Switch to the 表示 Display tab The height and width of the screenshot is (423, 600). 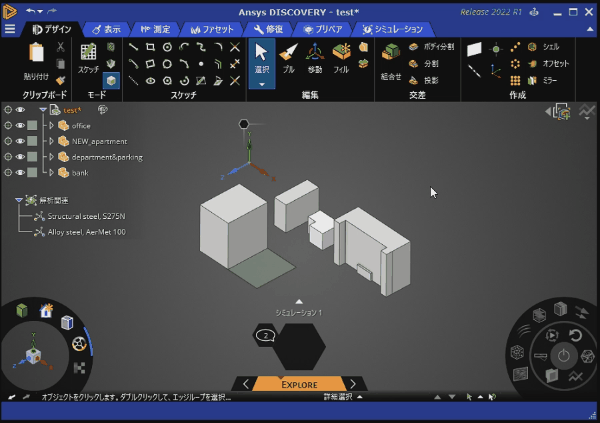(x=106, y=29)
